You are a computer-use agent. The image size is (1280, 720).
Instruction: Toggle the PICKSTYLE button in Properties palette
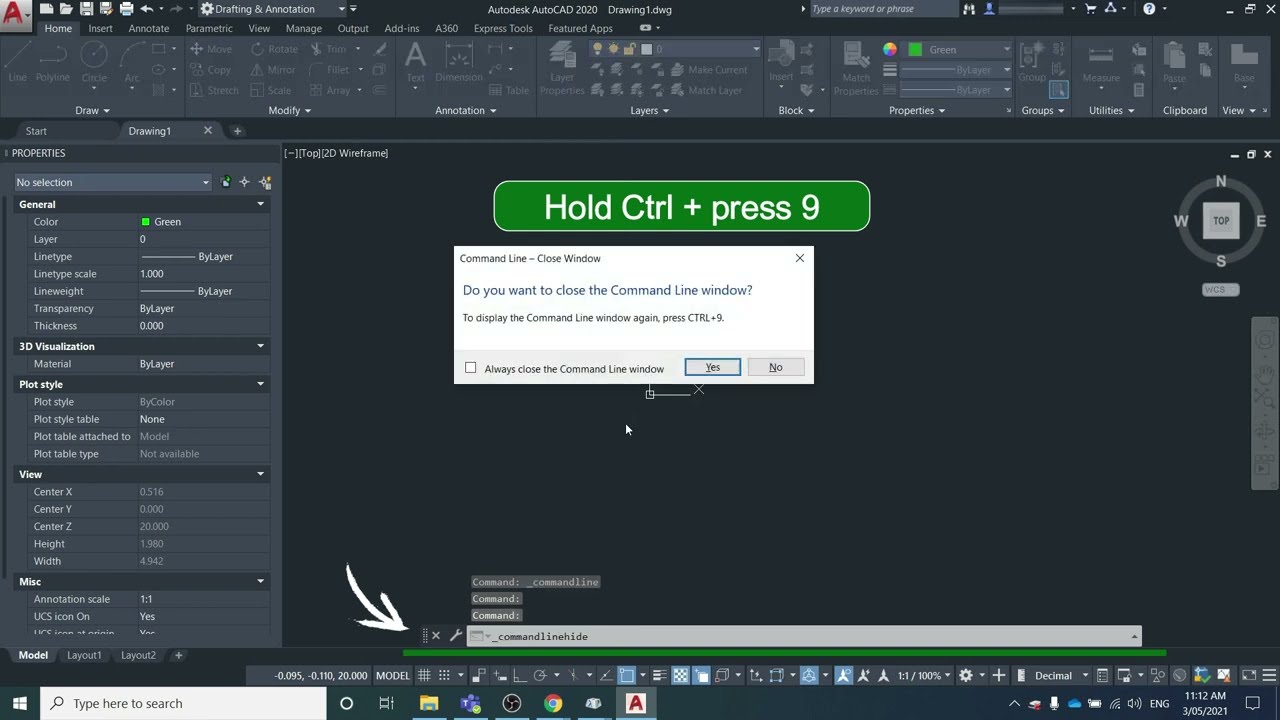click(226, 182)
